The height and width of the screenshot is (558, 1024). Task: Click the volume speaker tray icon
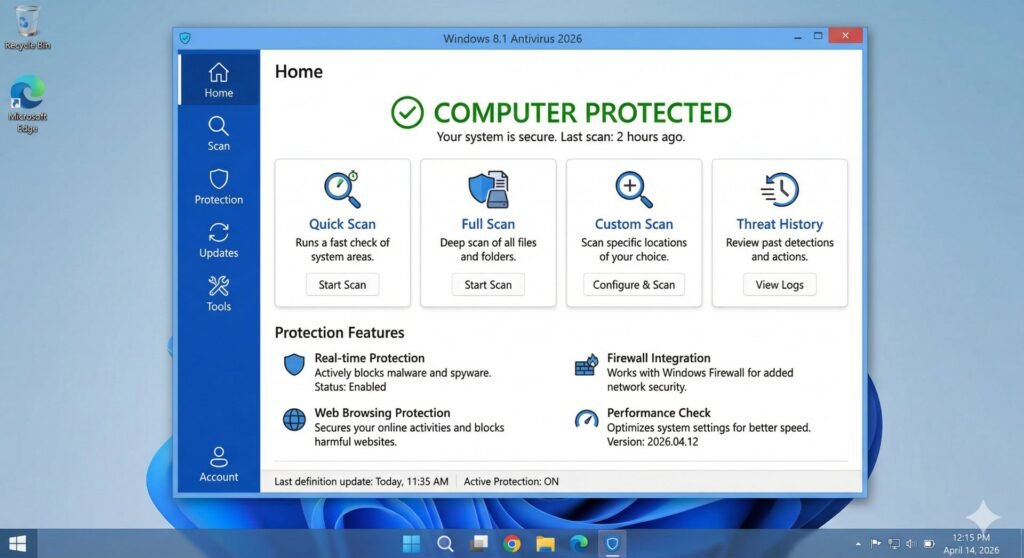911,544
